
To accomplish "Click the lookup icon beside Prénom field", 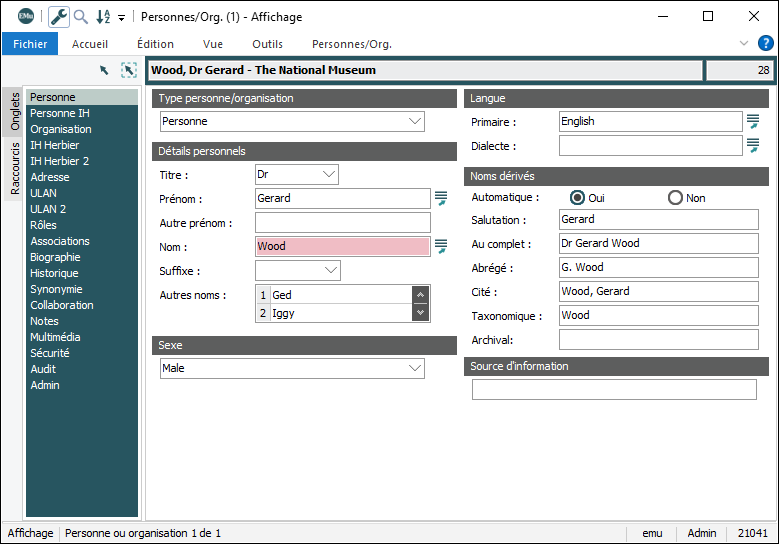I will tap(441, 198).
